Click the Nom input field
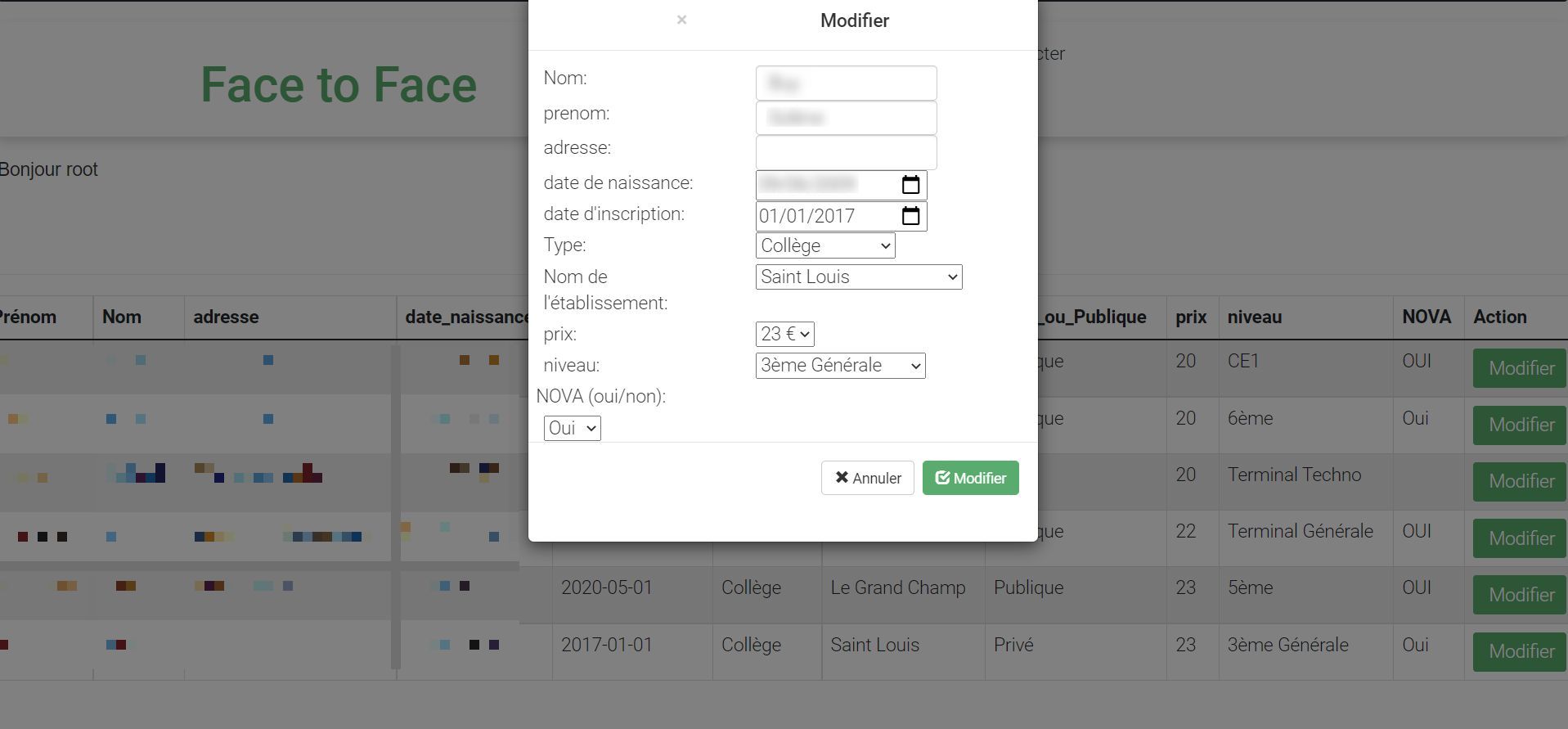Screen dimensions: 1568x729 (846, 83)
